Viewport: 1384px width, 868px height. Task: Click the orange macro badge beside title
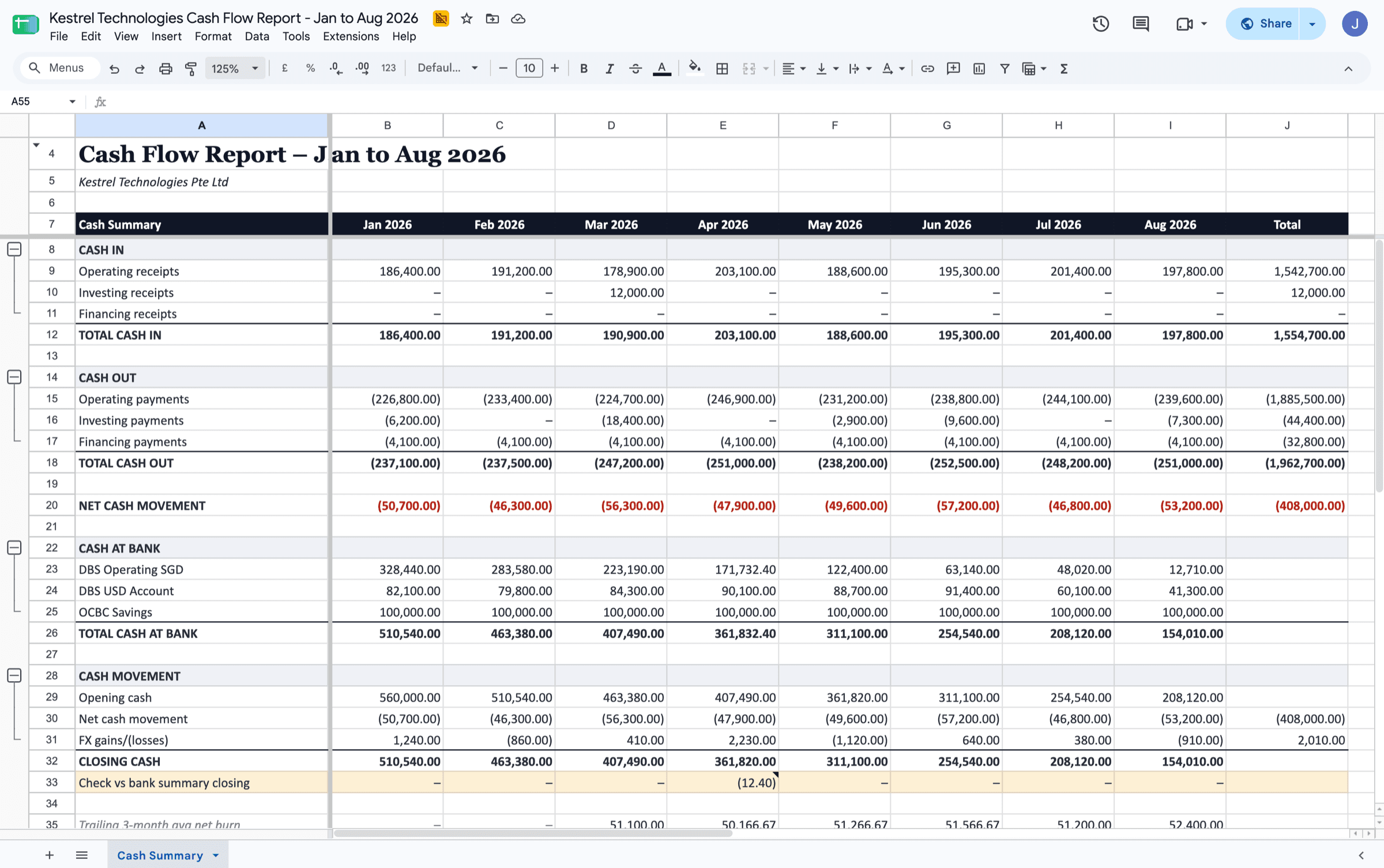coord(441,19)
